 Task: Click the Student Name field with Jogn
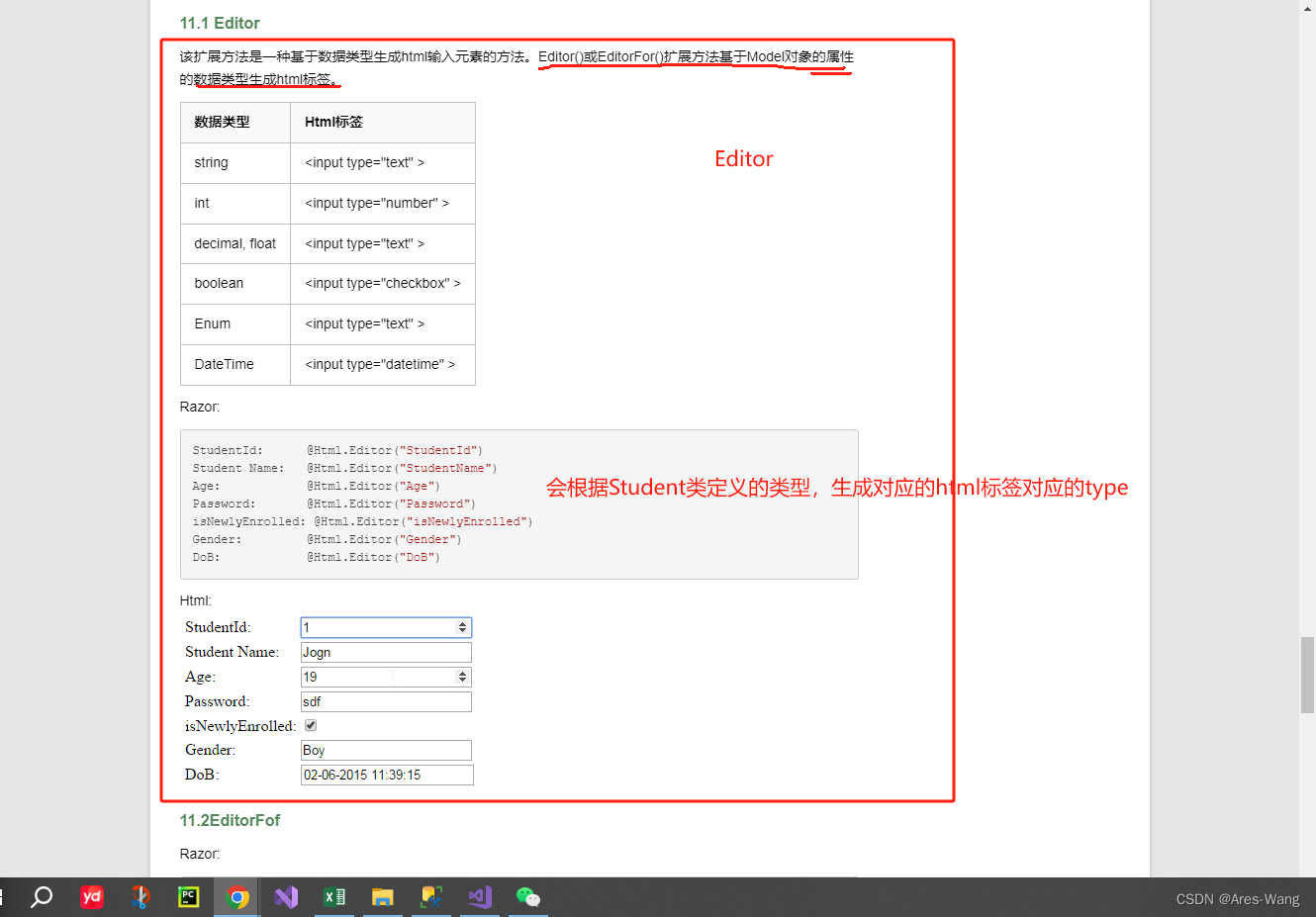click(x=386, y=652)
